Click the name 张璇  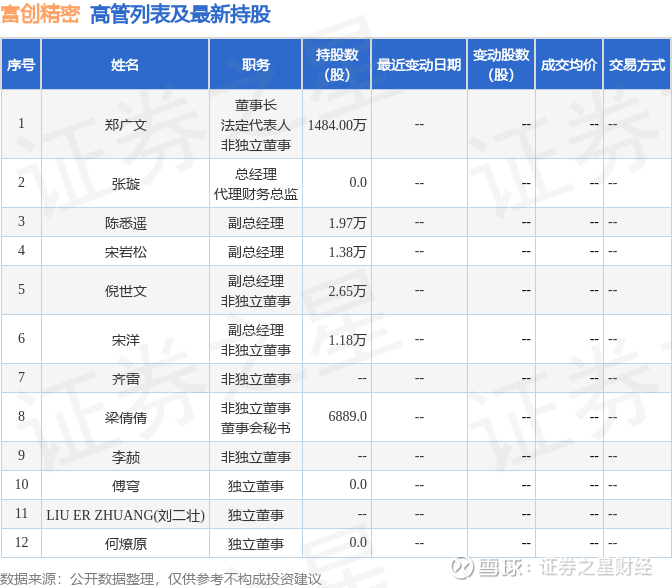pos(126,184)
